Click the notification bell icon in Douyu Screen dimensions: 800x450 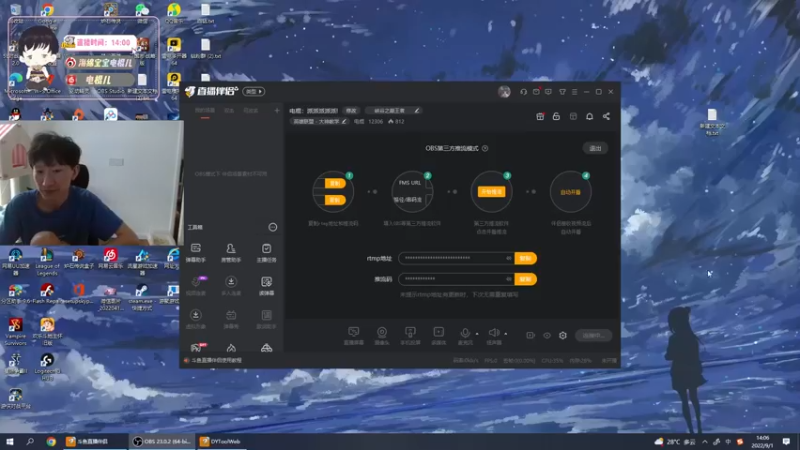(589, 116)
